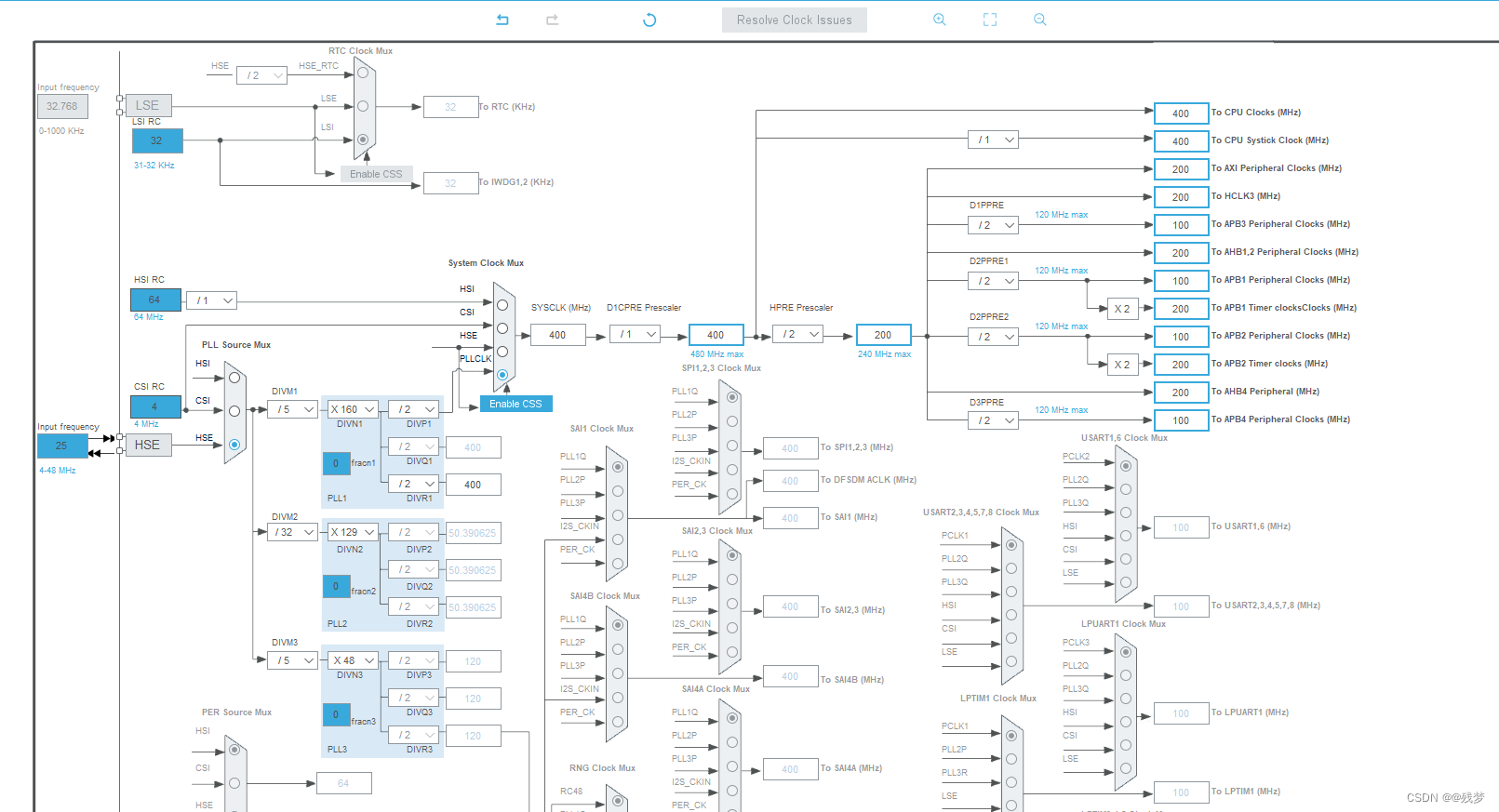The width and height of the screenshot is (1499, 812).
Task: Click the System Clock Mux Enable CSS button
Action: tap(515, 404)
